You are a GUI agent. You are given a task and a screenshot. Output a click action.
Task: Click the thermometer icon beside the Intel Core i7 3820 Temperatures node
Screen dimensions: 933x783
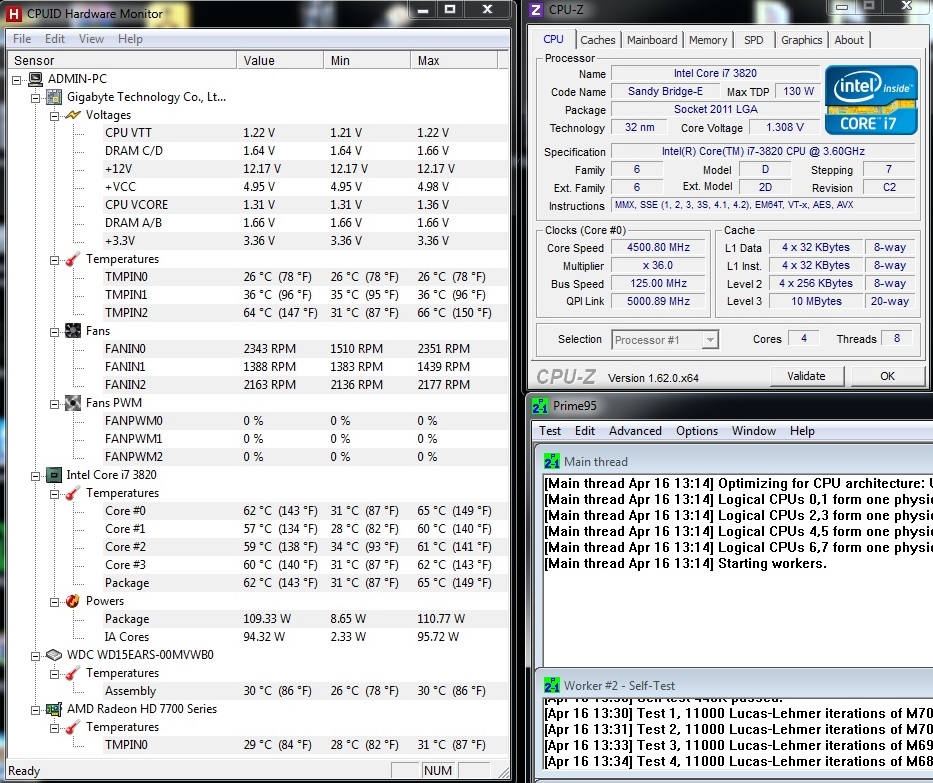[x=73, y=493]
